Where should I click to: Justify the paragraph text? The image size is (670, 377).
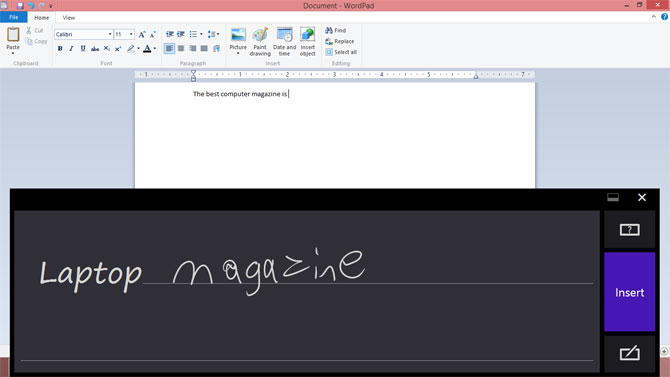[x=204, y=49]
